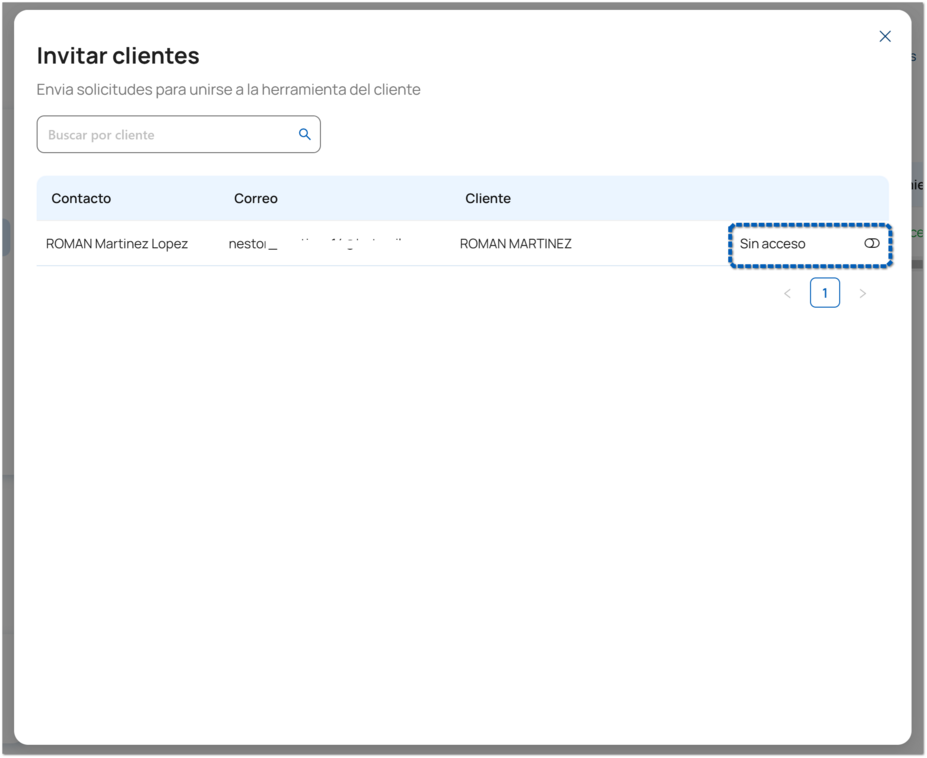
Task: Go to next page arrow
Action: pos(862,293)
